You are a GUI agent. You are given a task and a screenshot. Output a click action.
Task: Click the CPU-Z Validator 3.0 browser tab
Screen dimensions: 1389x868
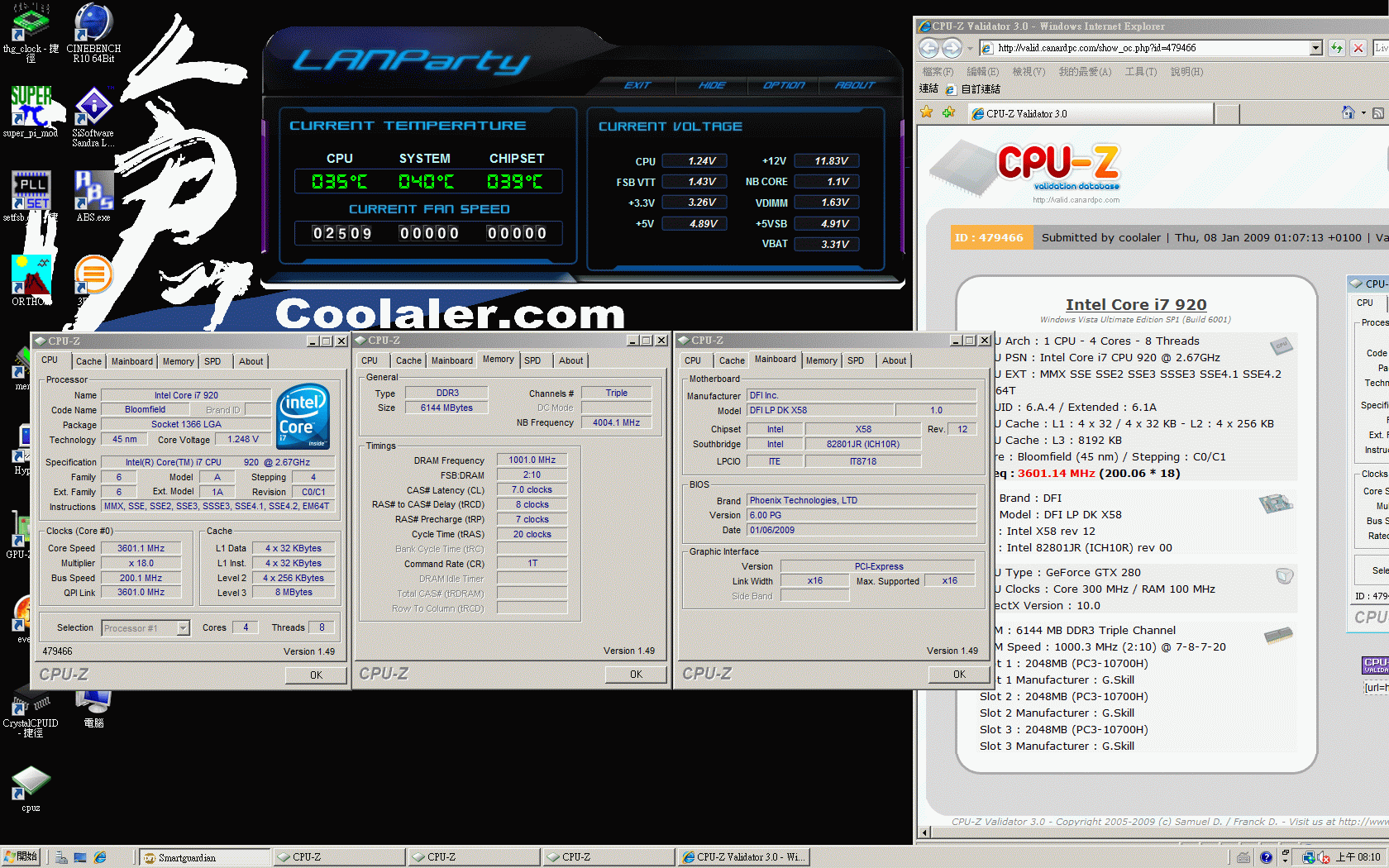(x=1090, y=114)
